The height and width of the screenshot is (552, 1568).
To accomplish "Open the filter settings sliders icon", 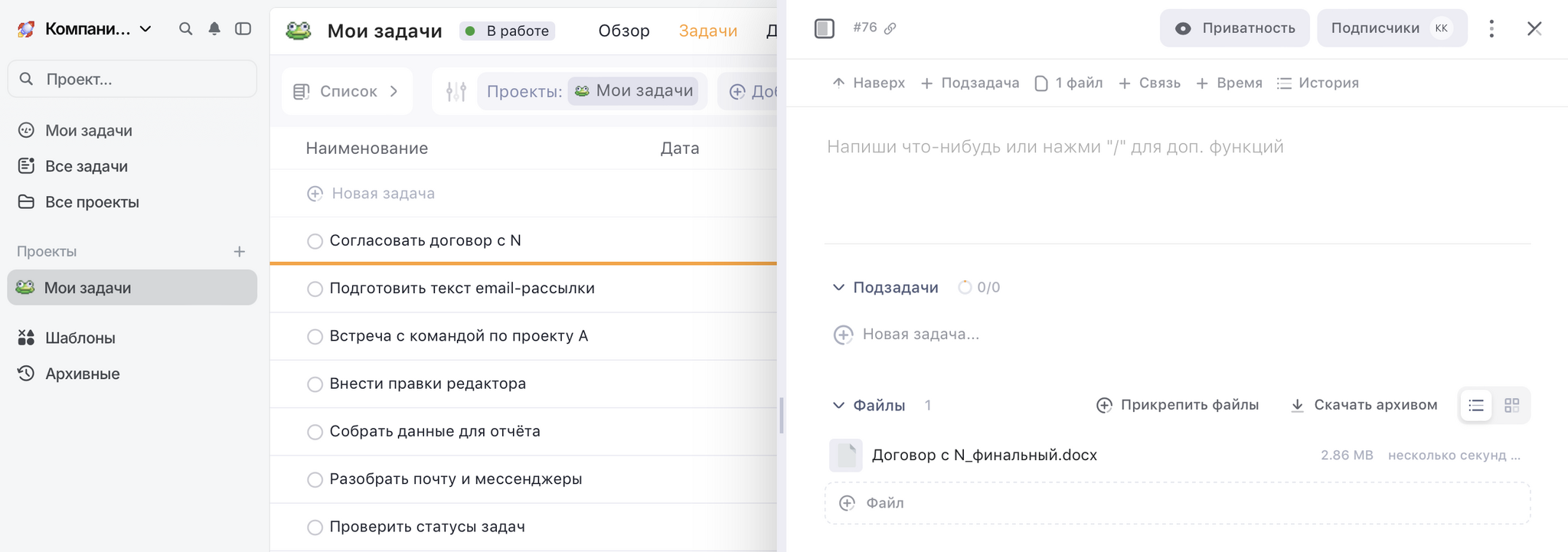I will click(456, 92).
